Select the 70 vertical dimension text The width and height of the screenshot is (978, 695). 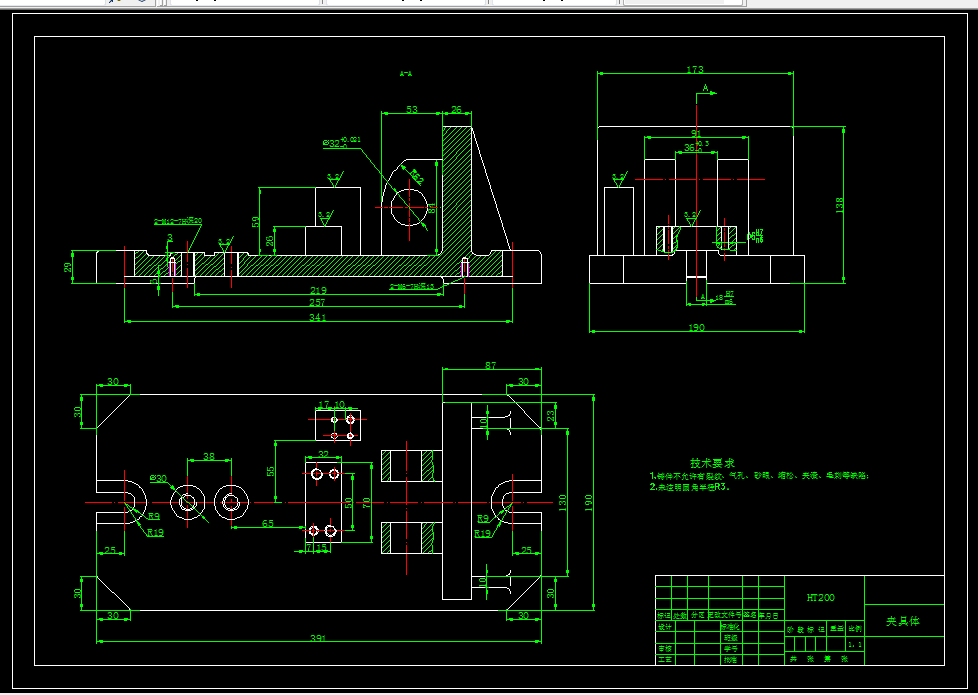click(x=367, y=502)
